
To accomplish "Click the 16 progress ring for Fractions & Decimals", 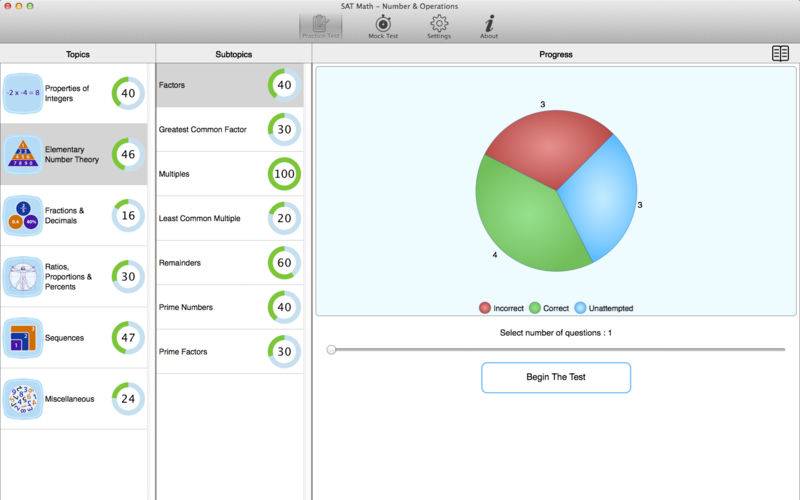I will click(128, 215).
